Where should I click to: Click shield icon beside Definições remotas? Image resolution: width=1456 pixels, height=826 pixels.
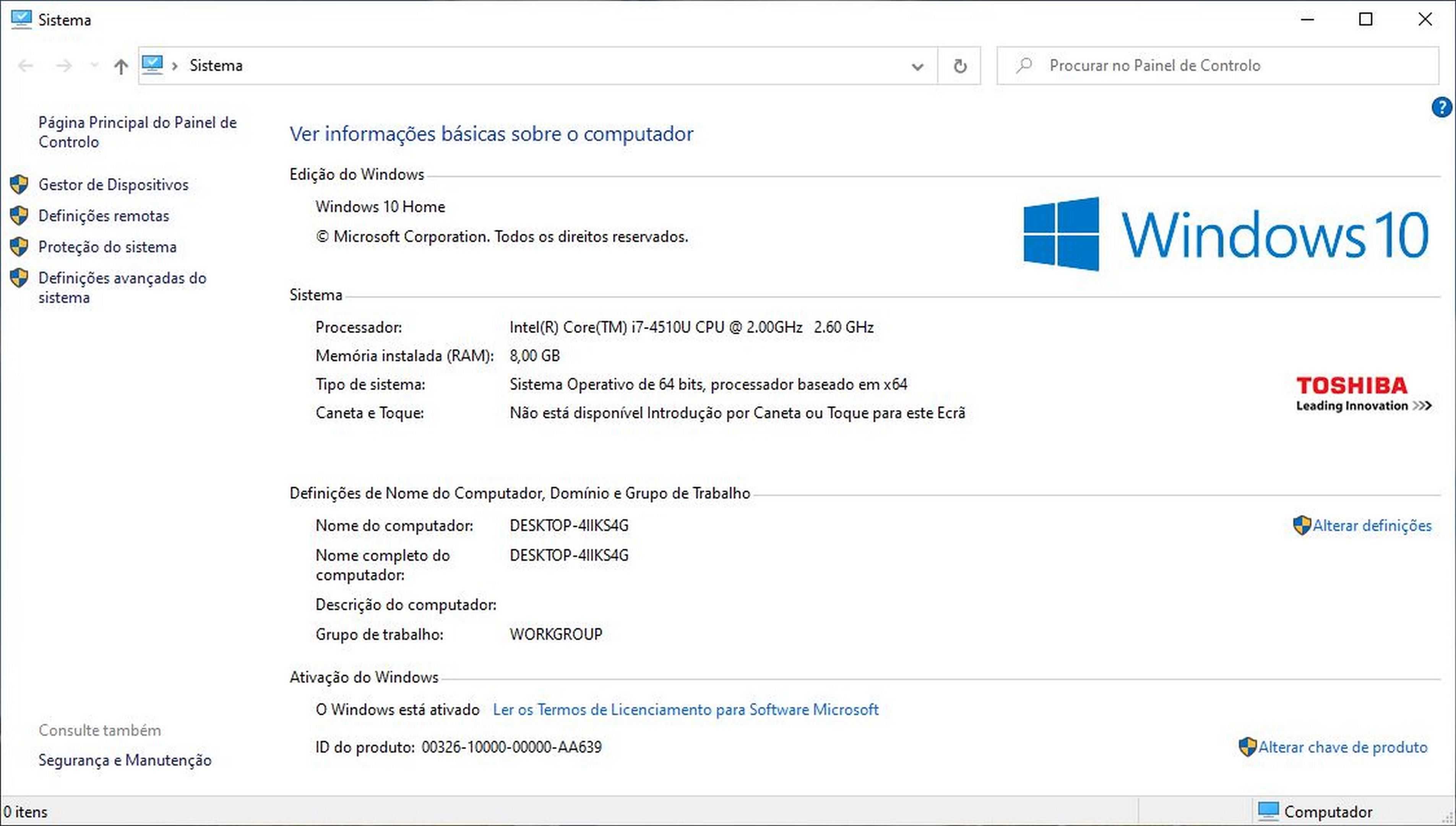19,216
